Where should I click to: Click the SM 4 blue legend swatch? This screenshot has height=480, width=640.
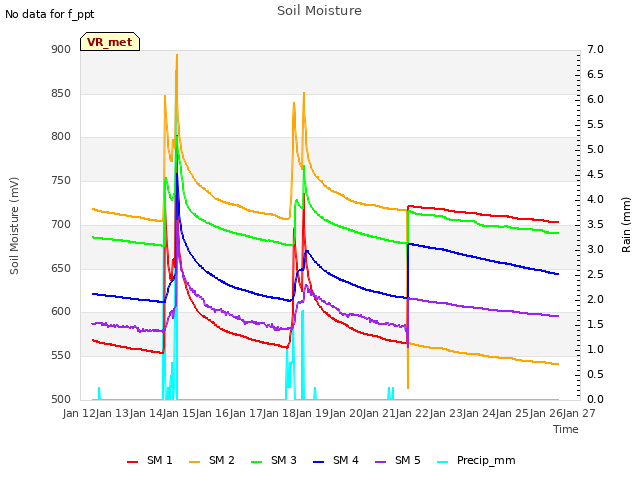pyautogui.click(x=318, y=462)
